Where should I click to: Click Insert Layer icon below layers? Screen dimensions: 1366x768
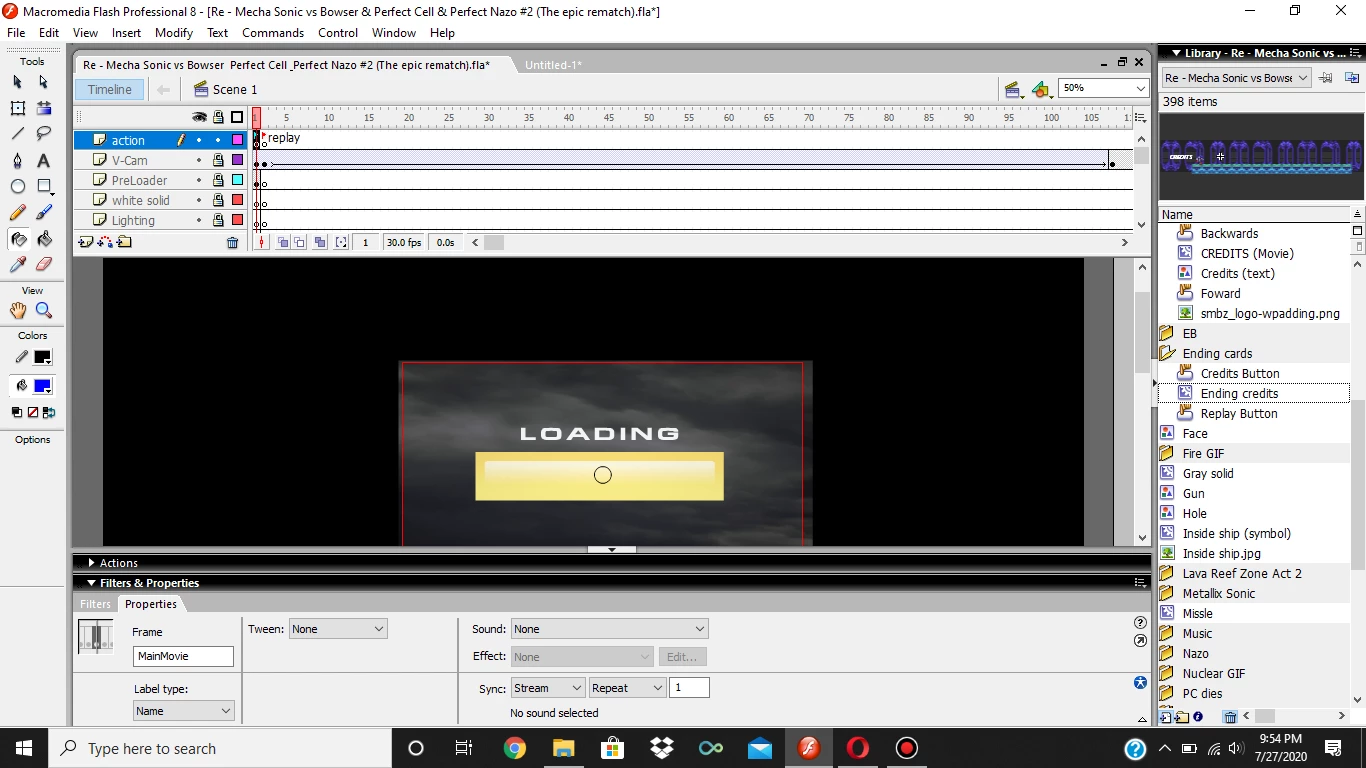[86, 242]
